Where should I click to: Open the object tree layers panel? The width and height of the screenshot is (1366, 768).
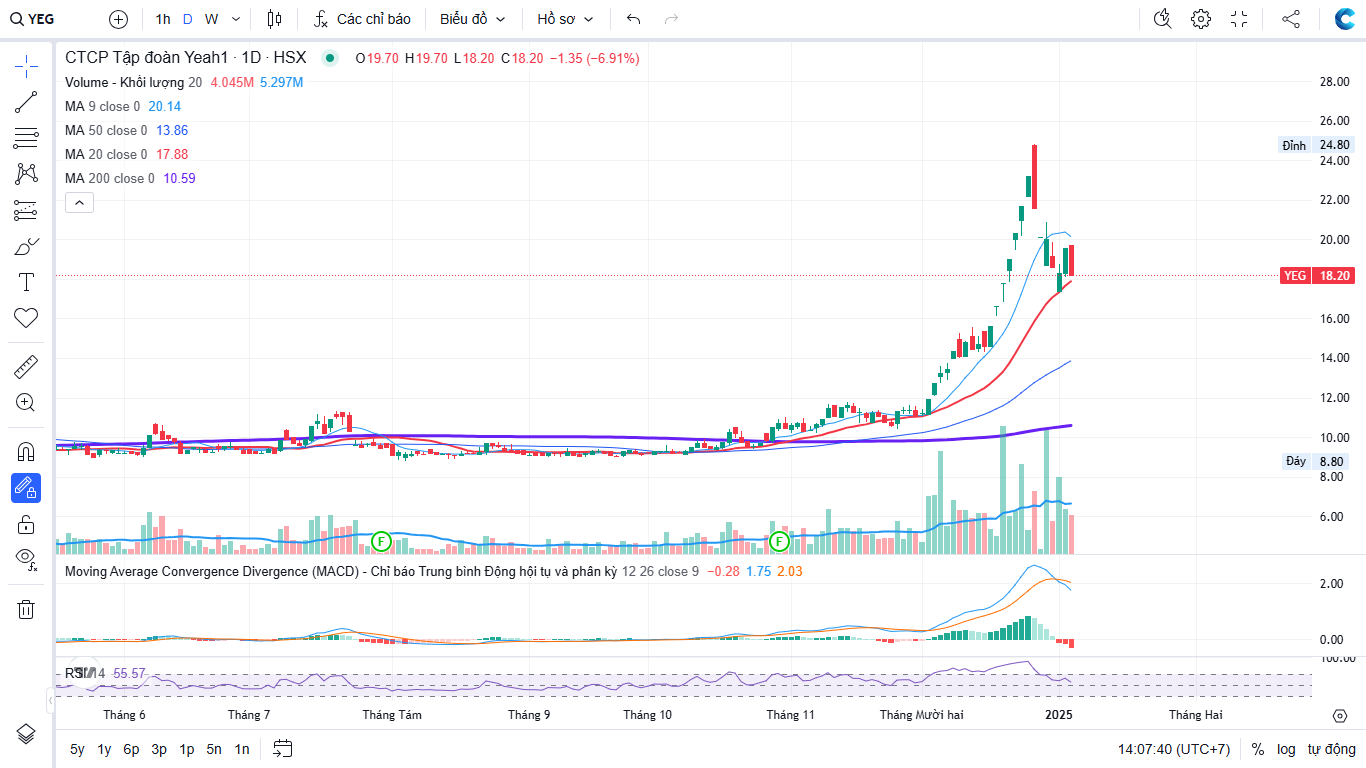pyautogui.click(x=26, y=734)
